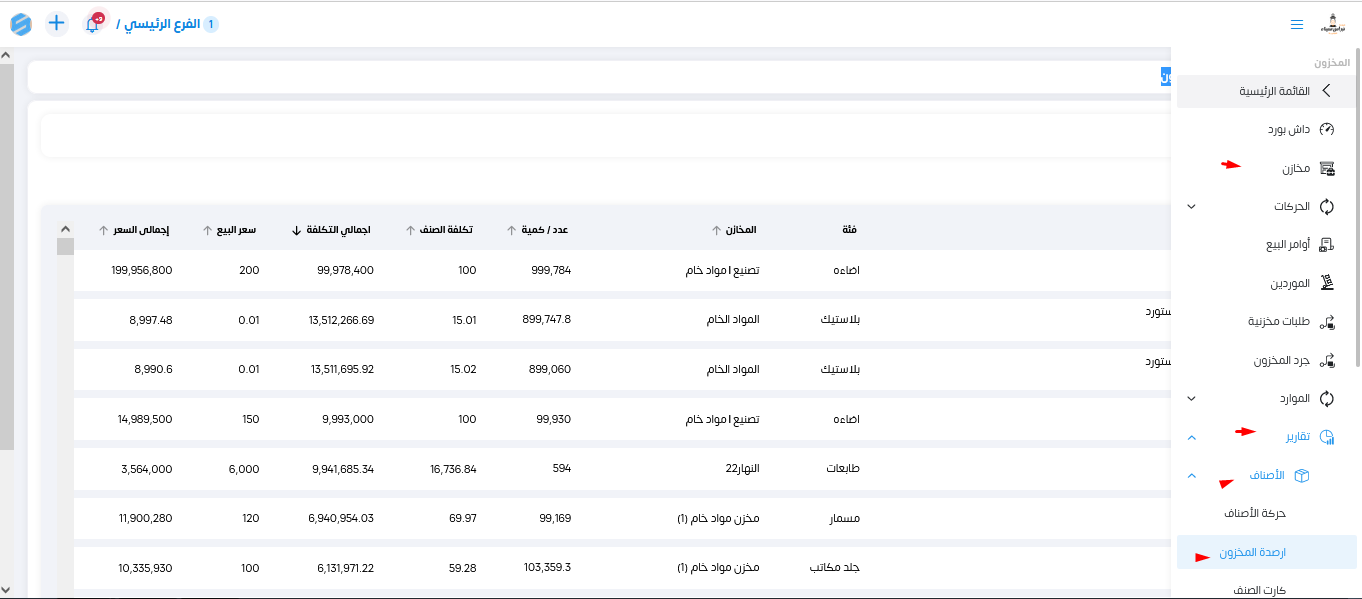Open حركة الأصناف report
Screen dimensions: 1362x599
pyautogui.click(x=1254, y=513)
